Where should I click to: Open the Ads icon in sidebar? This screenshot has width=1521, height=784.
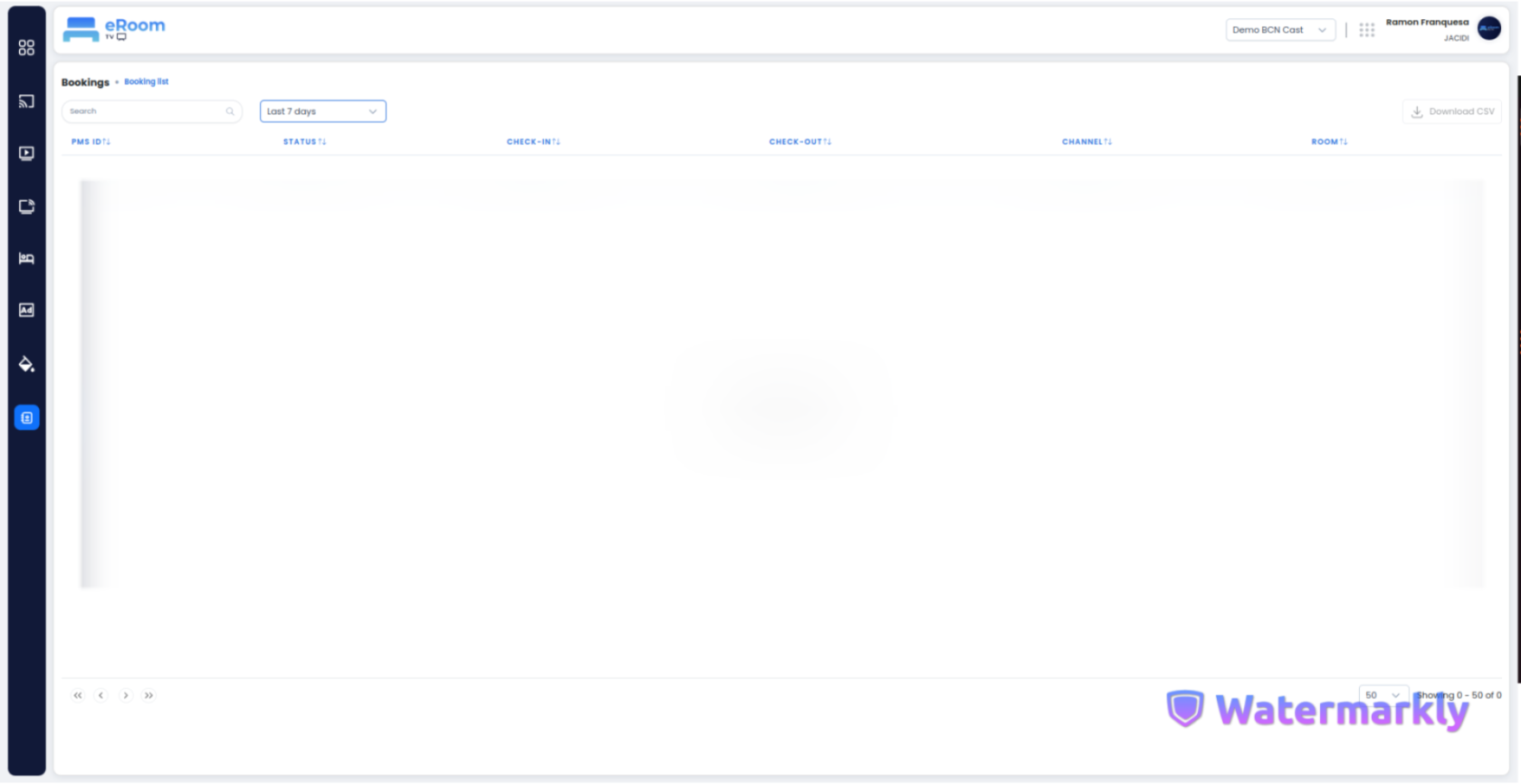tap(26, 310)
